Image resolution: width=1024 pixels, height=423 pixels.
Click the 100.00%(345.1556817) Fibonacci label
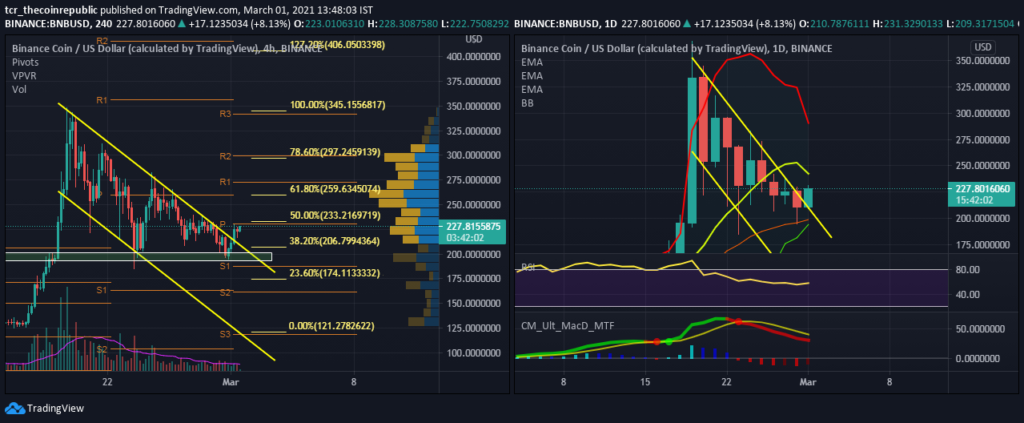coord(337,104)
